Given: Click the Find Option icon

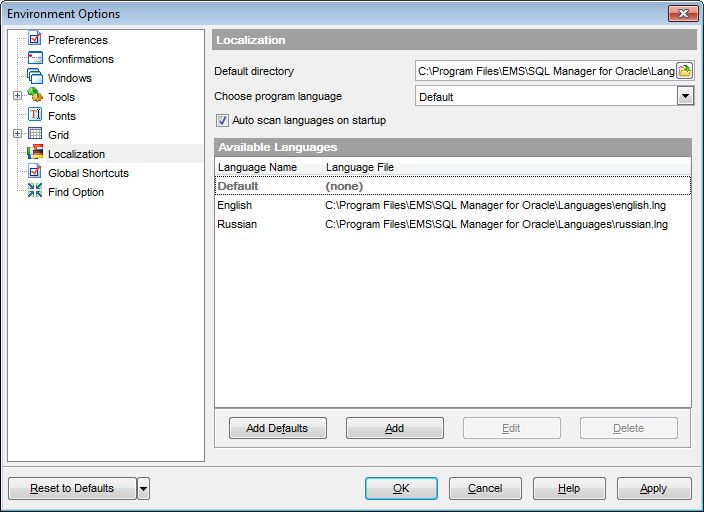Looking at the screenshot, I should 35,192.
